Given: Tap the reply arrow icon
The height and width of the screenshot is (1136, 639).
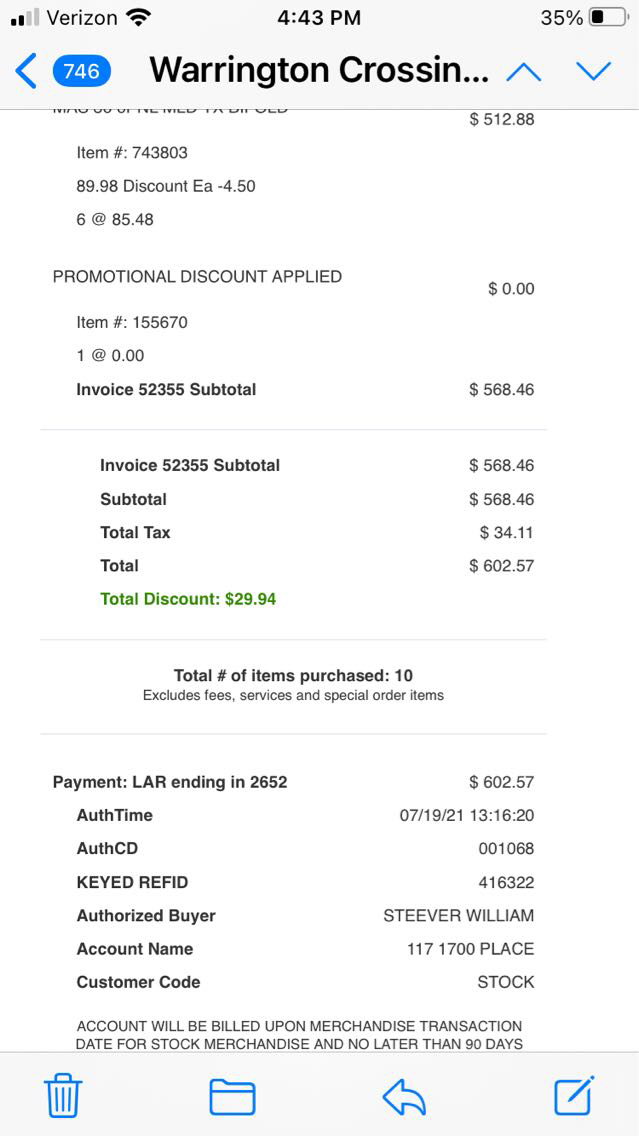Looking at the screenshot, I should pyautogui.click(x=404, y=1097).
